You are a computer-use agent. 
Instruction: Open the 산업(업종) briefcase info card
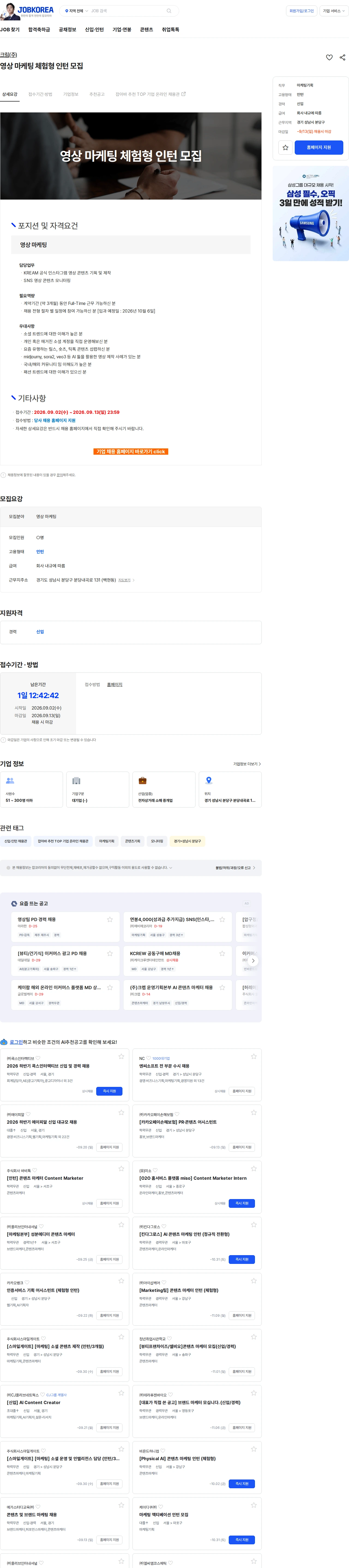tap(164, 790)
